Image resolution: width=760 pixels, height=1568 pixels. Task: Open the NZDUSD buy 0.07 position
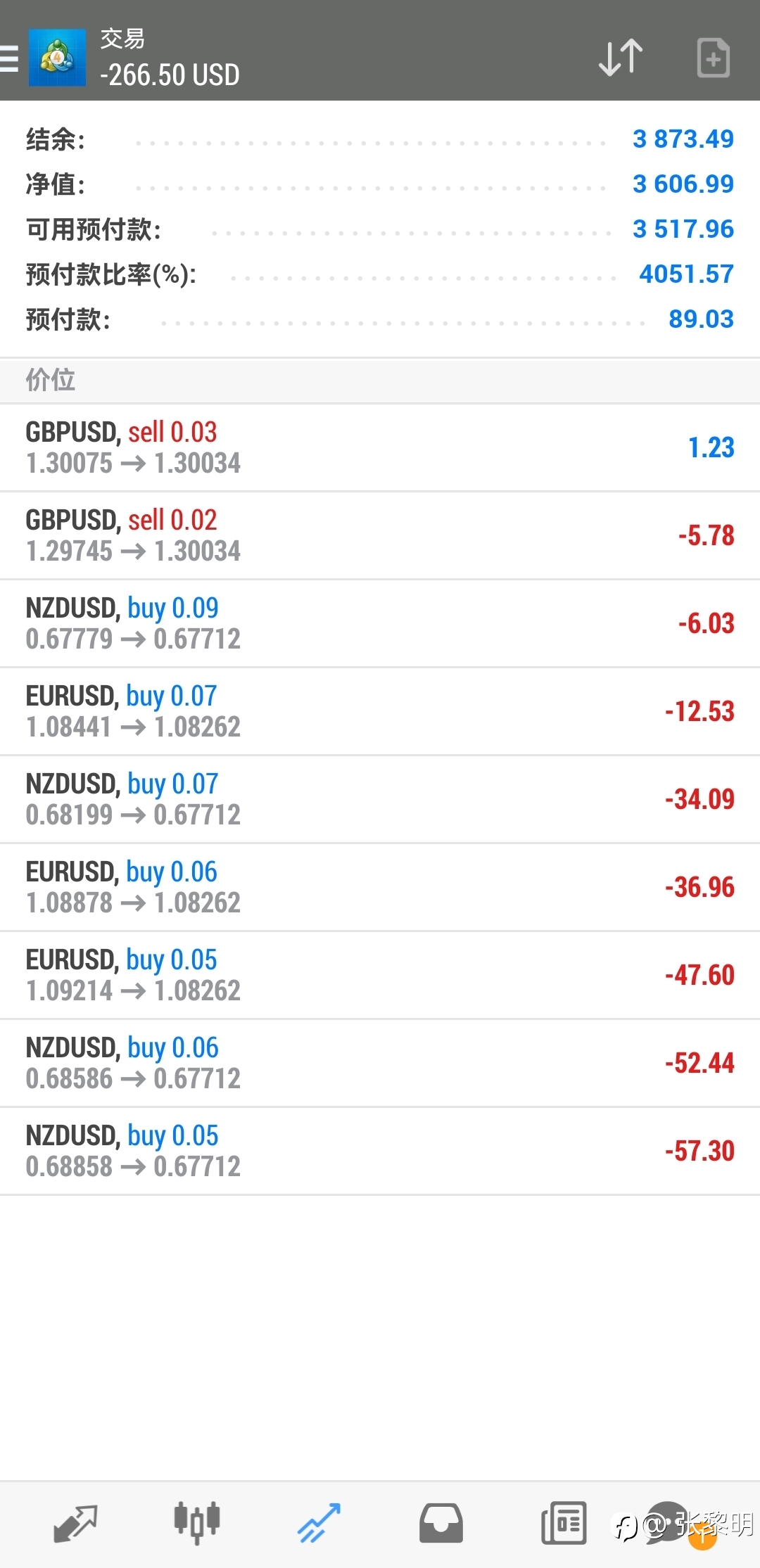(380, 799)
